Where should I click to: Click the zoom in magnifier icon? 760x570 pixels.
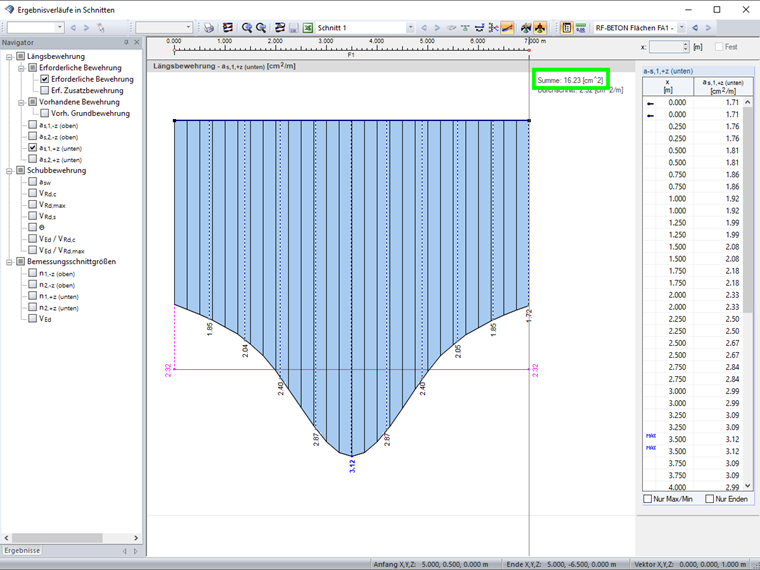coord(247,28)
